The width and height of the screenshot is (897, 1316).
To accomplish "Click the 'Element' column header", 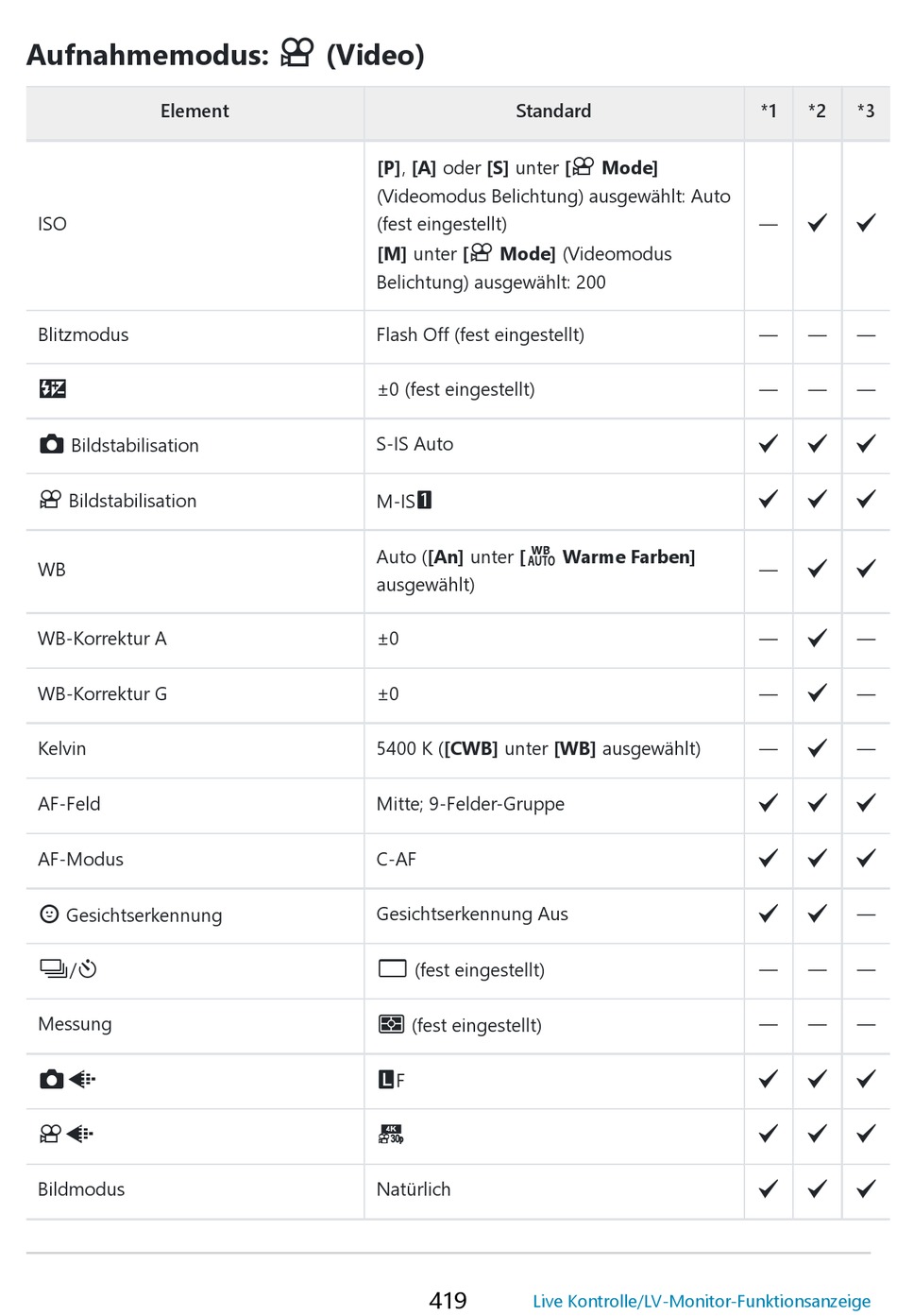I will [x=195, y=111].
